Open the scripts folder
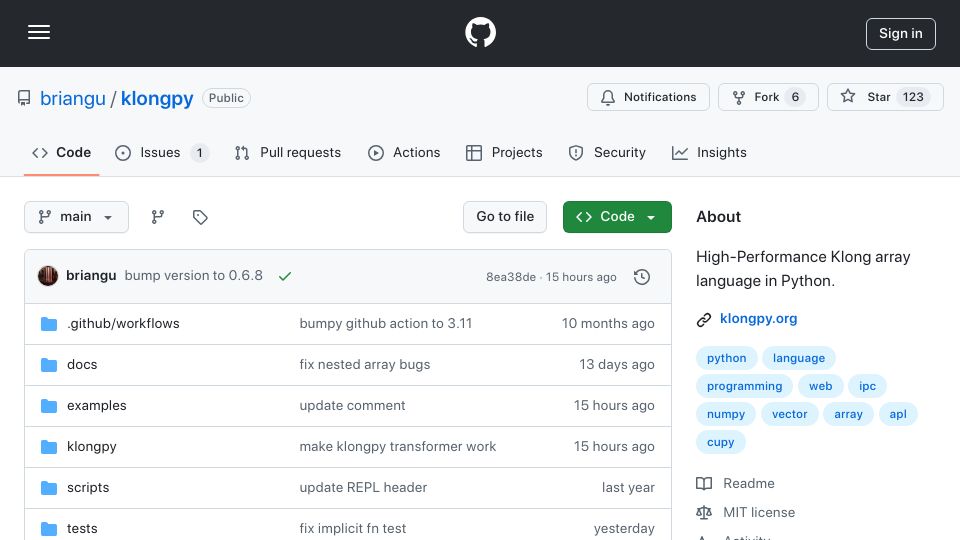 [x=88, y=487]
